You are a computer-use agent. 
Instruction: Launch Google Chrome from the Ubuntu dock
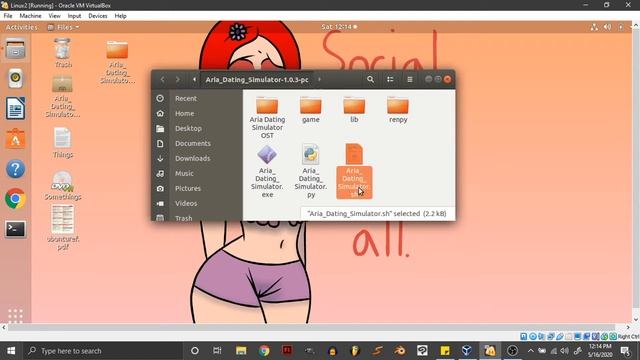16,199
